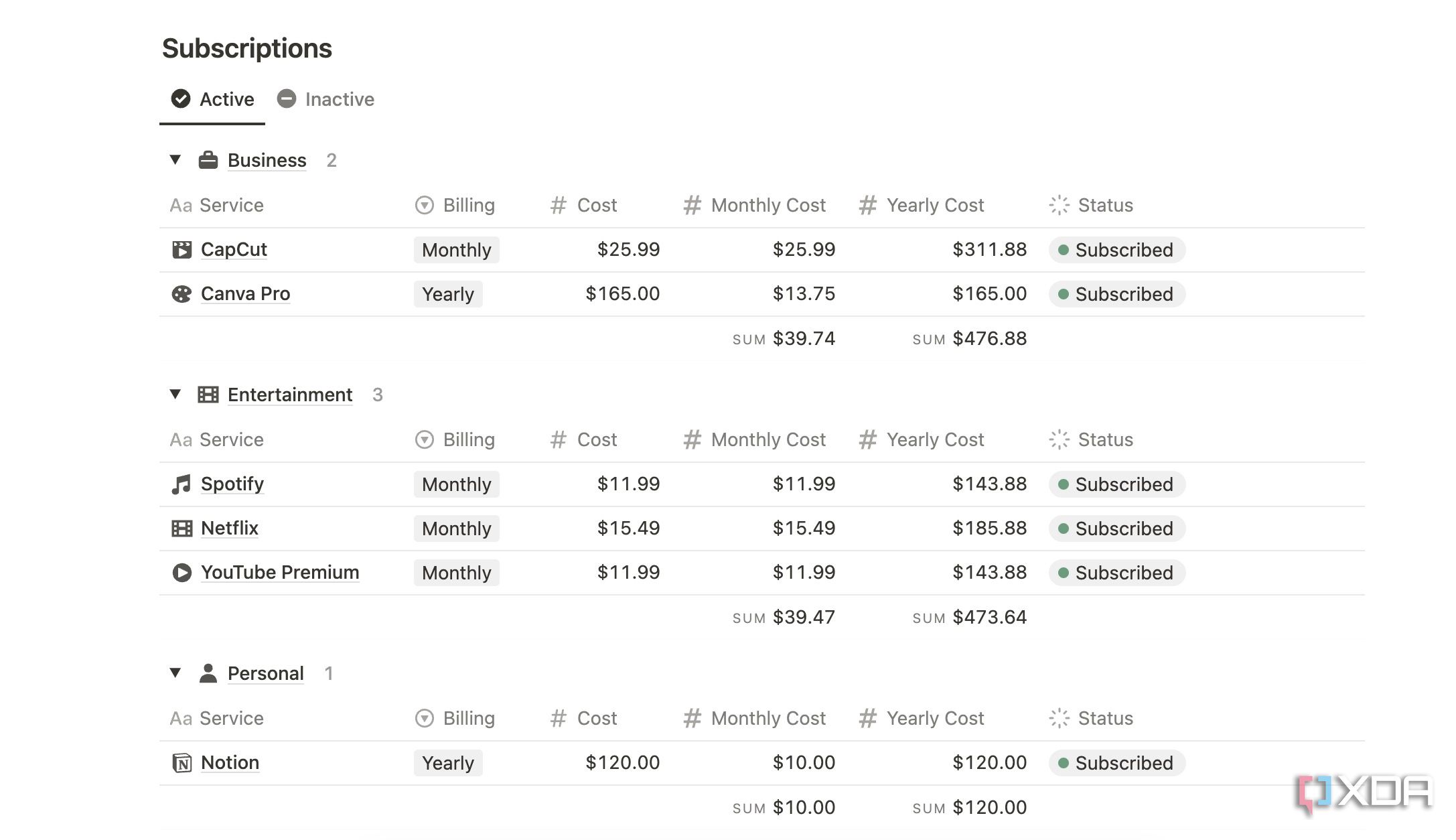Open the Spotify page
Screen dimensions: 1456x840
232,484
